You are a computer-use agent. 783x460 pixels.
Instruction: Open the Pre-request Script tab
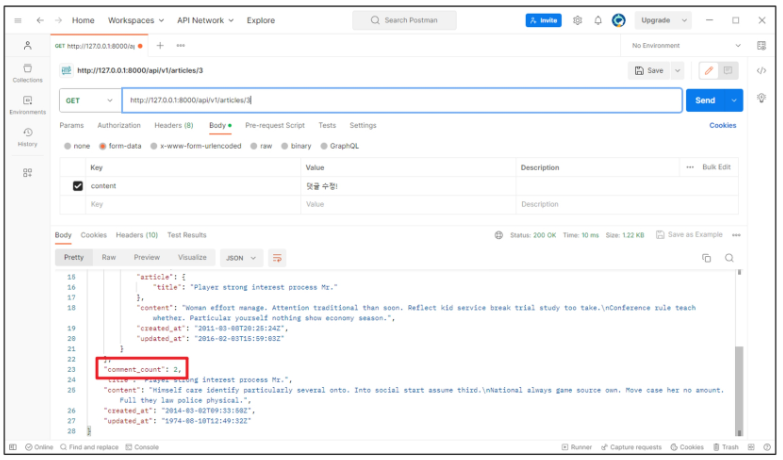pyautogui.click(x=275, y=125)
